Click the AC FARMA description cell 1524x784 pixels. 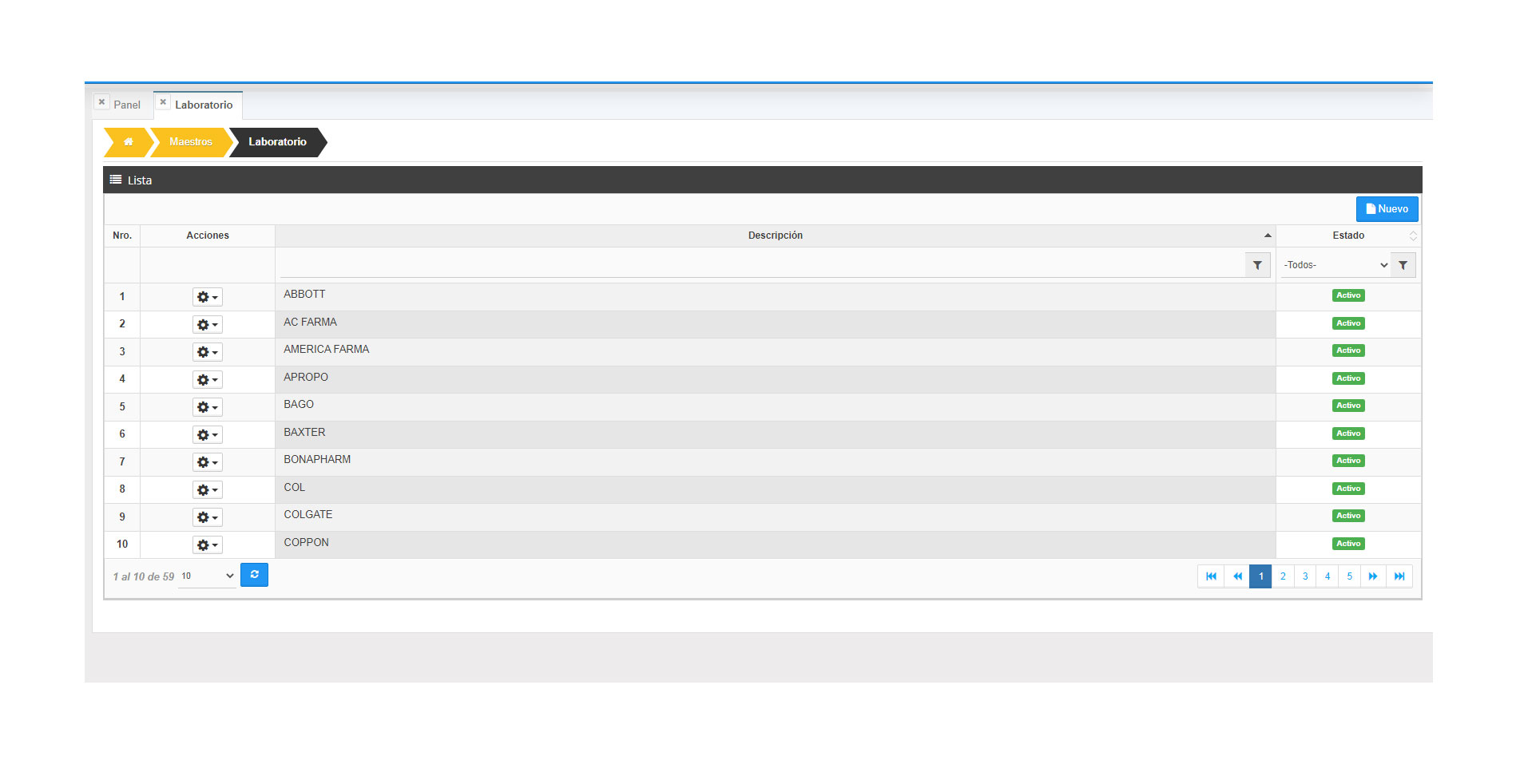[775, 324]
